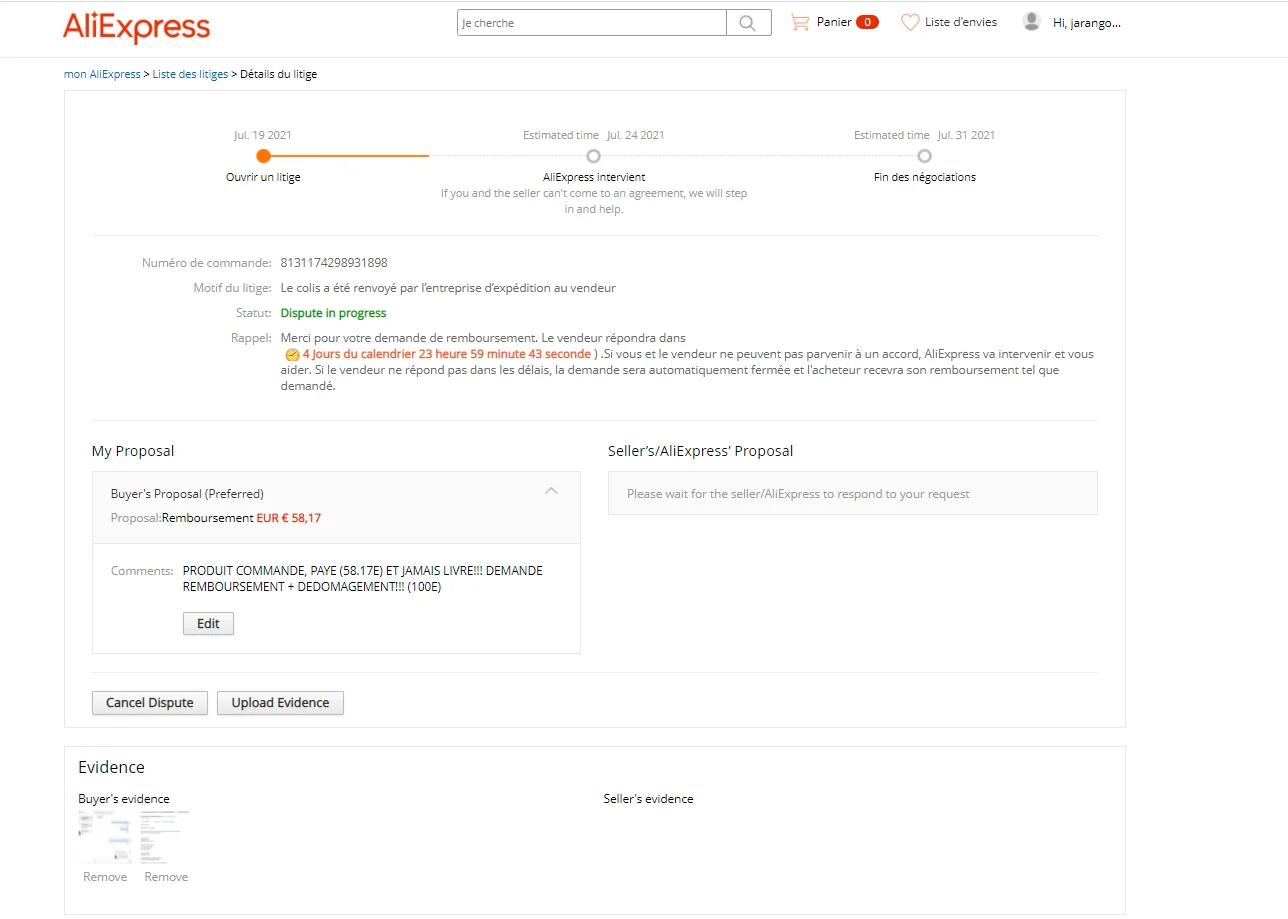Viewport: 1288px width, 919px height.
Task: Click the 'Seller's evidence' label
Action: coord(648,799)
